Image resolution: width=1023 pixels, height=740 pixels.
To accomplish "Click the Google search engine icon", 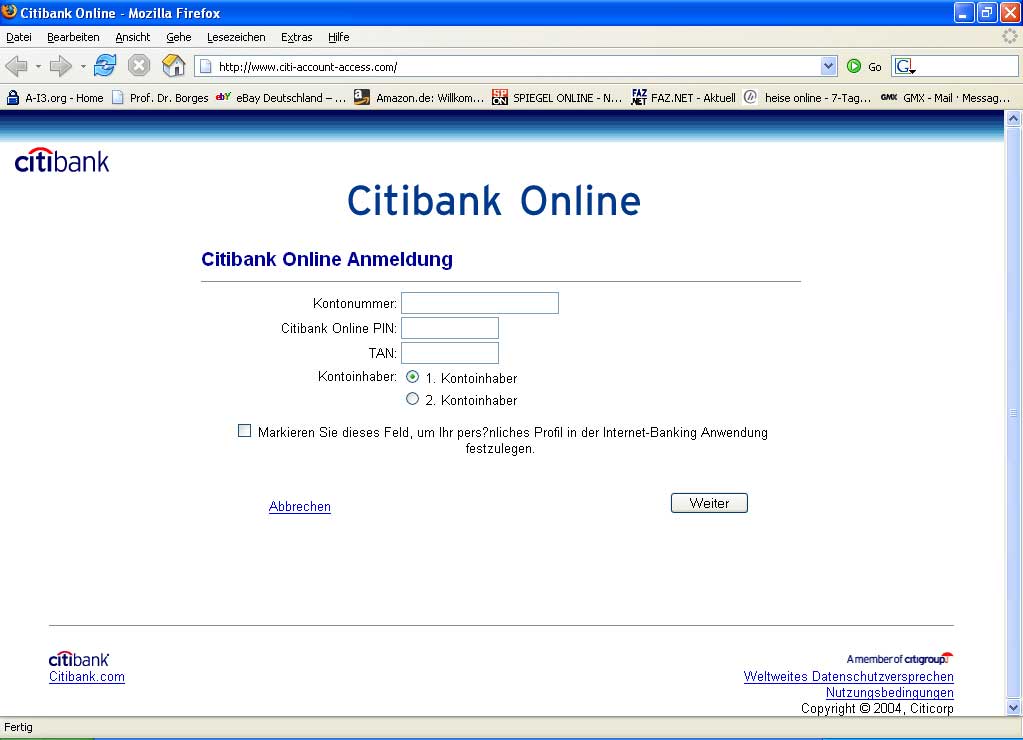I will (904, 66).
